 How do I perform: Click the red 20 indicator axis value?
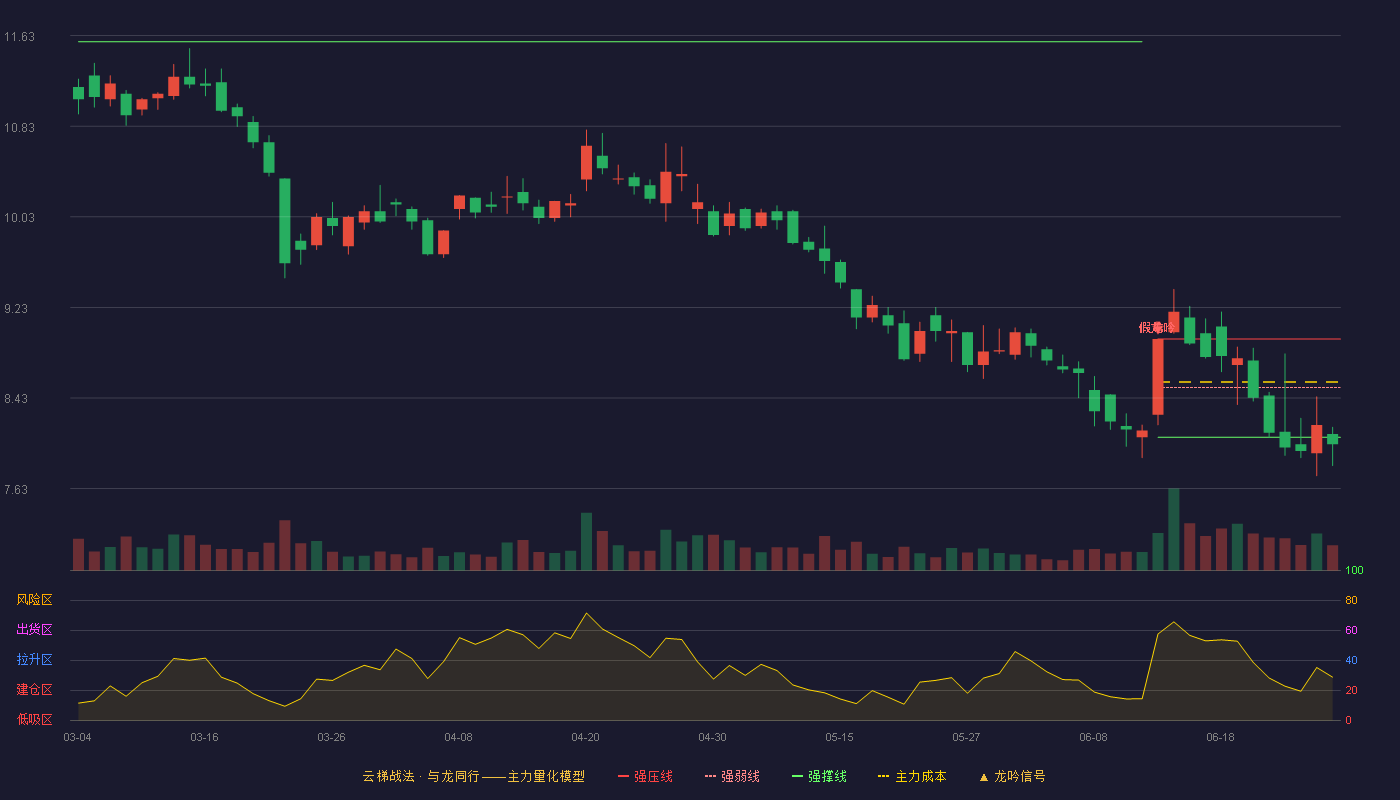pos(1351,690)
